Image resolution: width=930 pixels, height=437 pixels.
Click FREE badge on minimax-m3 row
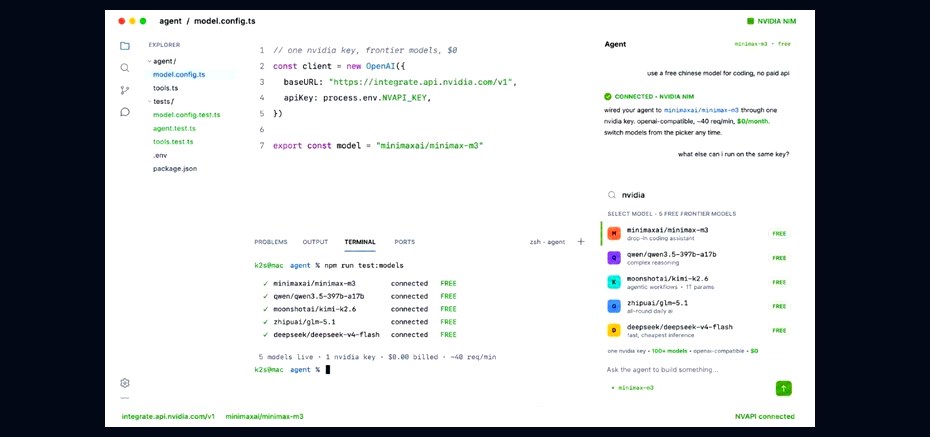(x=779, y=234)
